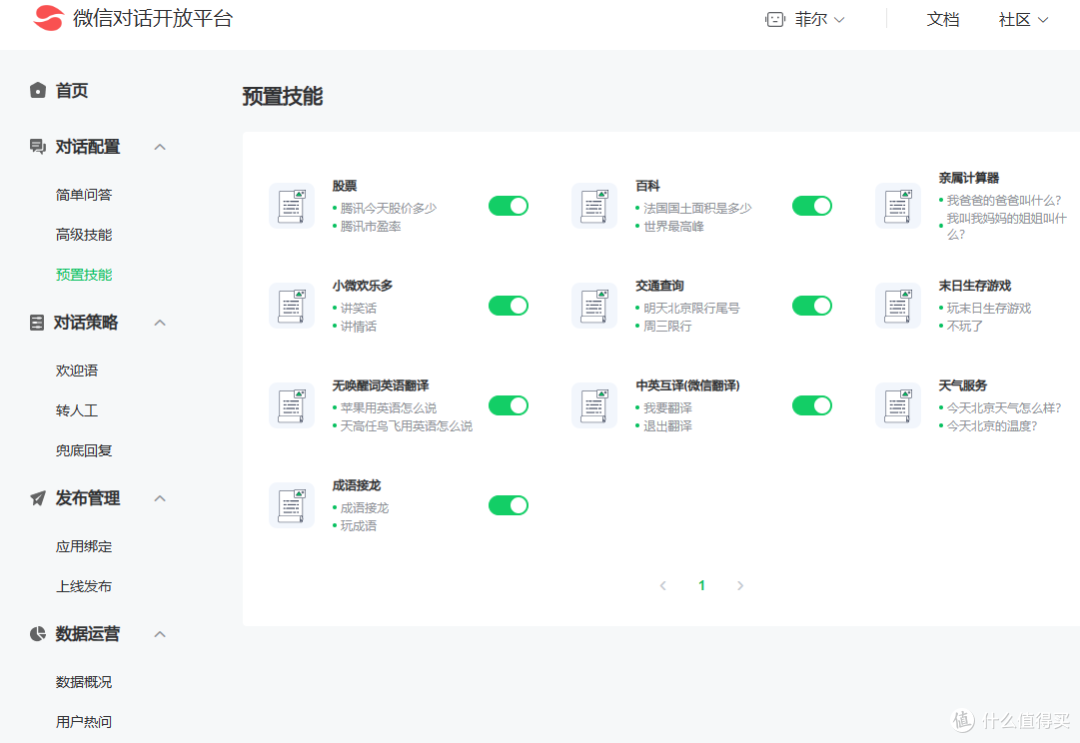This screenshot has height=743, width=1080.
Task: Open 上线发布 under 发布管理
Action: [x=84, y=586]
